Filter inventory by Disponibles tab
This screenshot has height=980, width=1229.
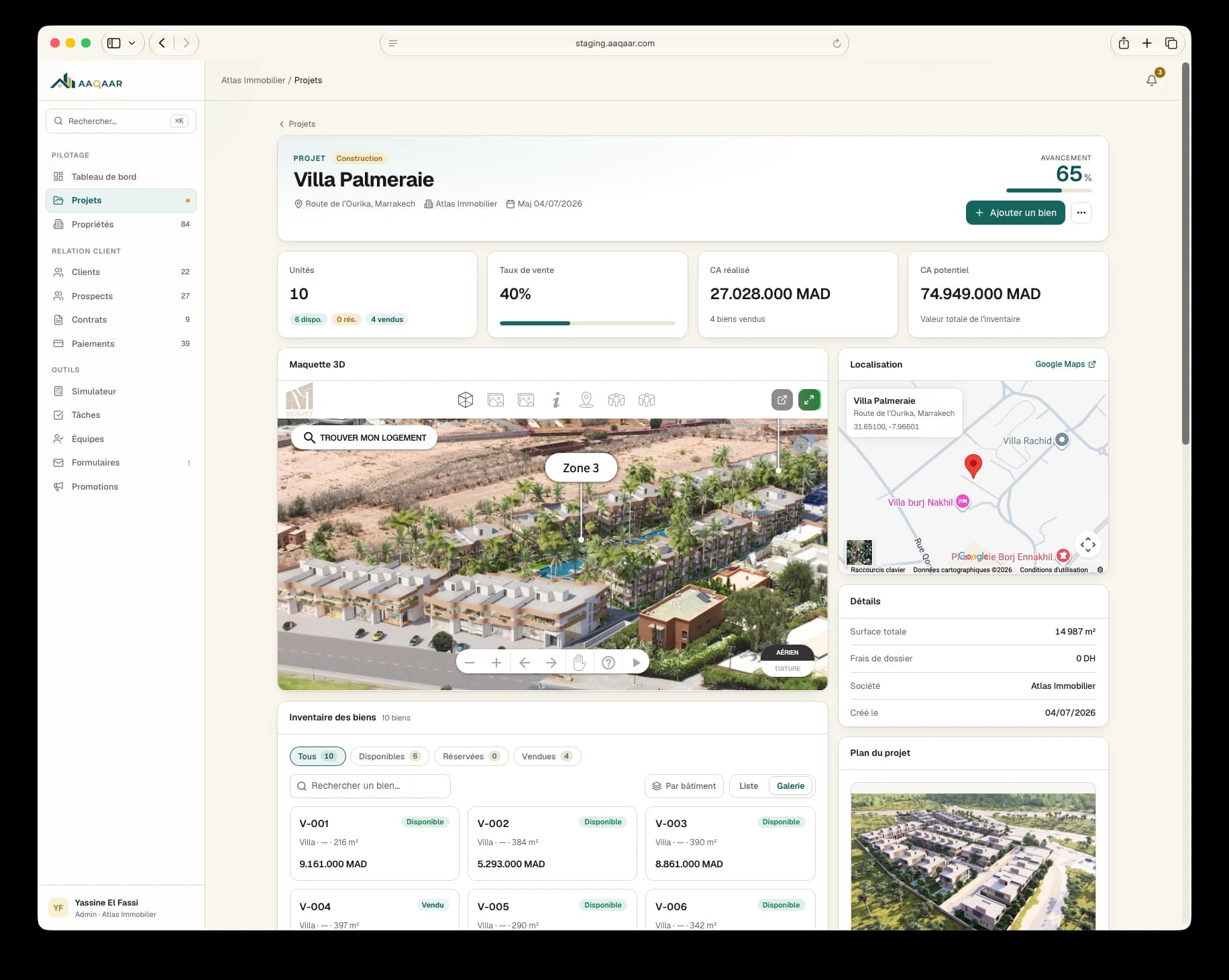pos(390,756)
